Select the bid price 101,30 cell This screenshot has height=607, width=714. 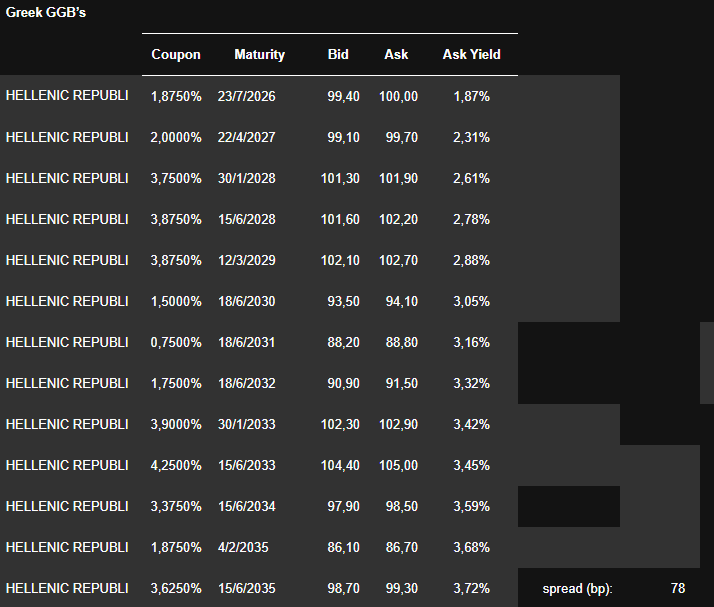tap(343, 178)
